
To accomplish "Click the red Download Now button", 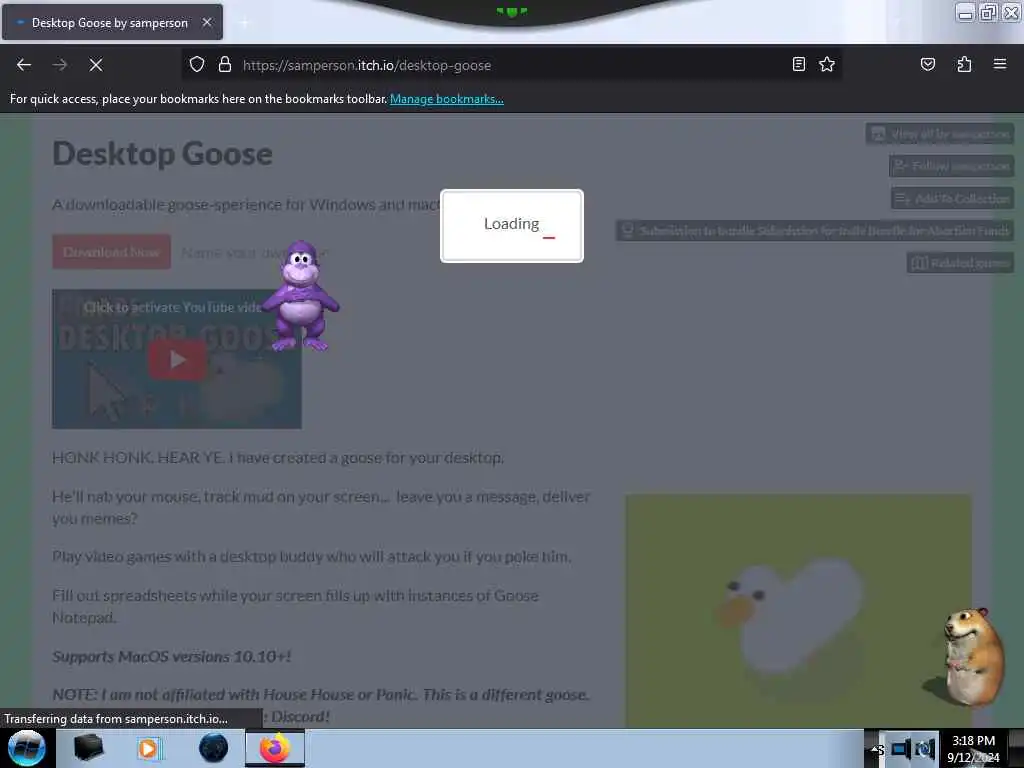I will click(x=112, y=252).
